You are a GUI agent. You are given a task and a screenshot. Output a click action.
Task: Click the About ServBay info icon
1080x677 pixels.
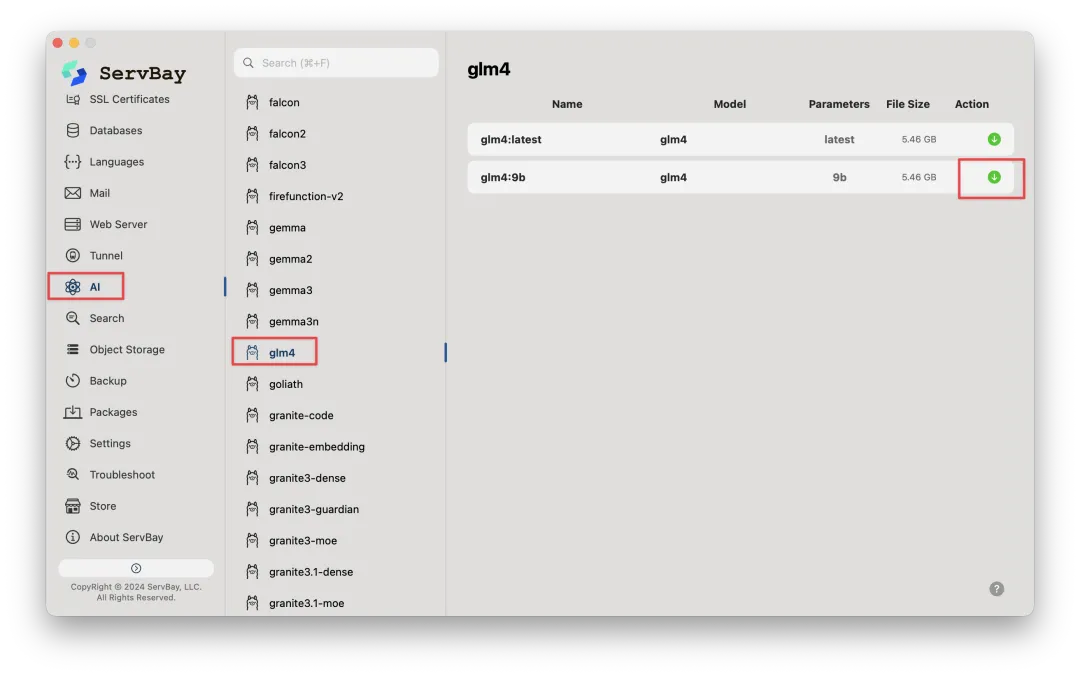click(x=72, y=537)
